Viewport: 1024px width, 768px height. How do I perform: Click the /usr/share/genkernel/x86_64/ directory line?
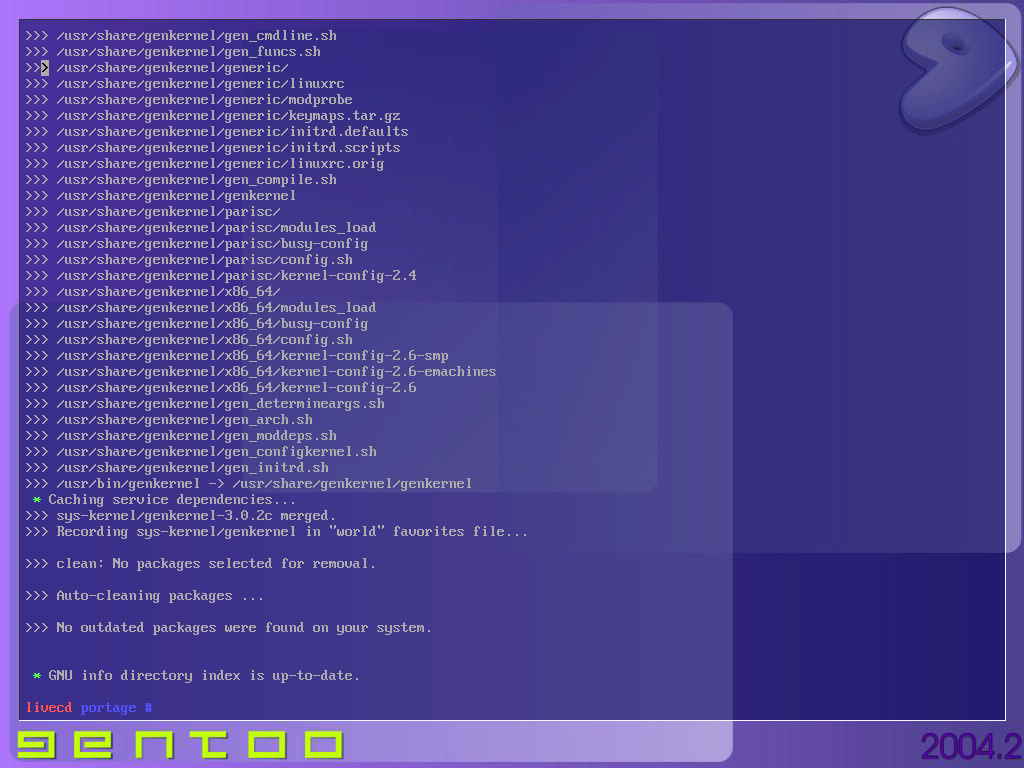tap(153, 291)
